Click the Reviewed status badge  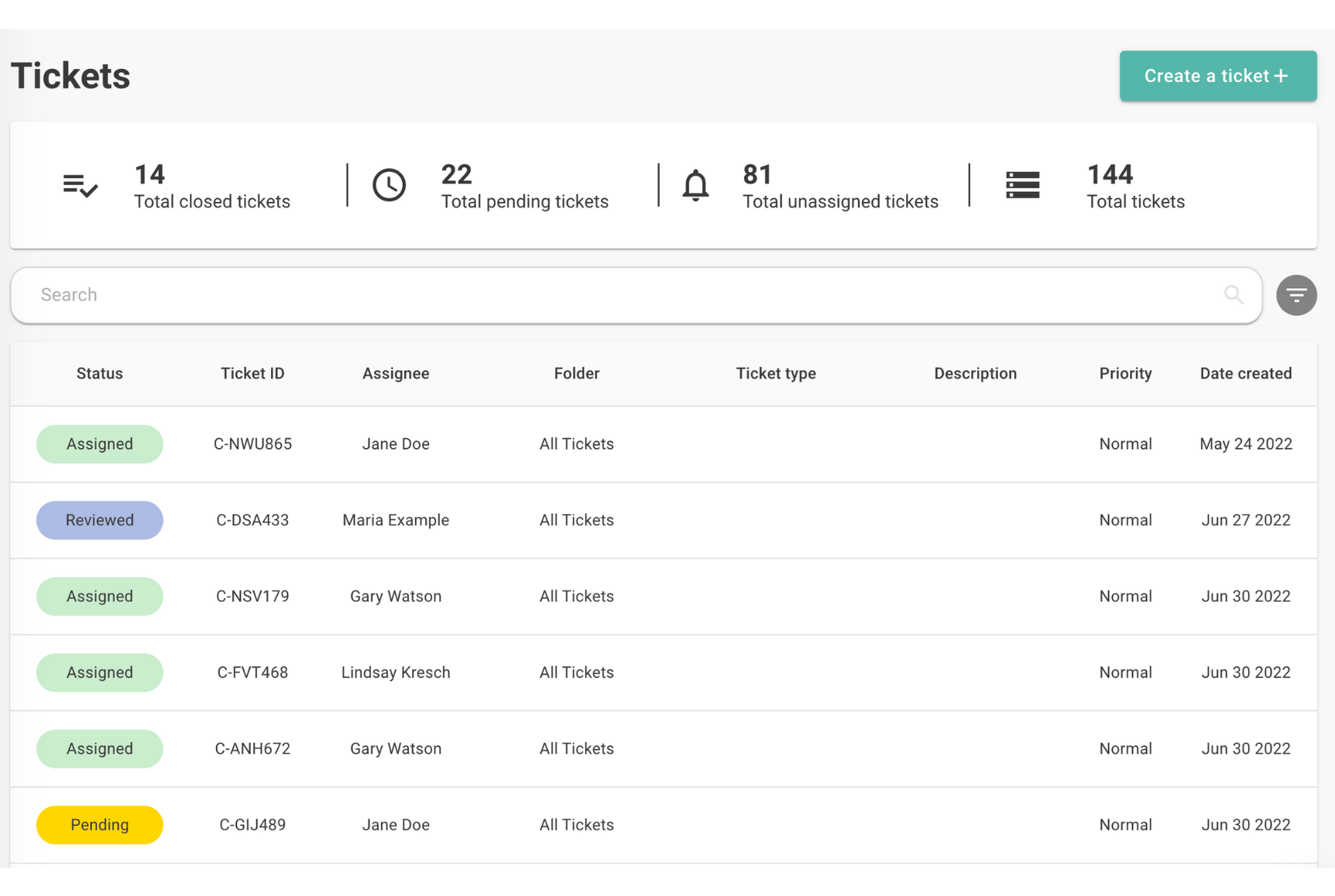click(100, 520)
